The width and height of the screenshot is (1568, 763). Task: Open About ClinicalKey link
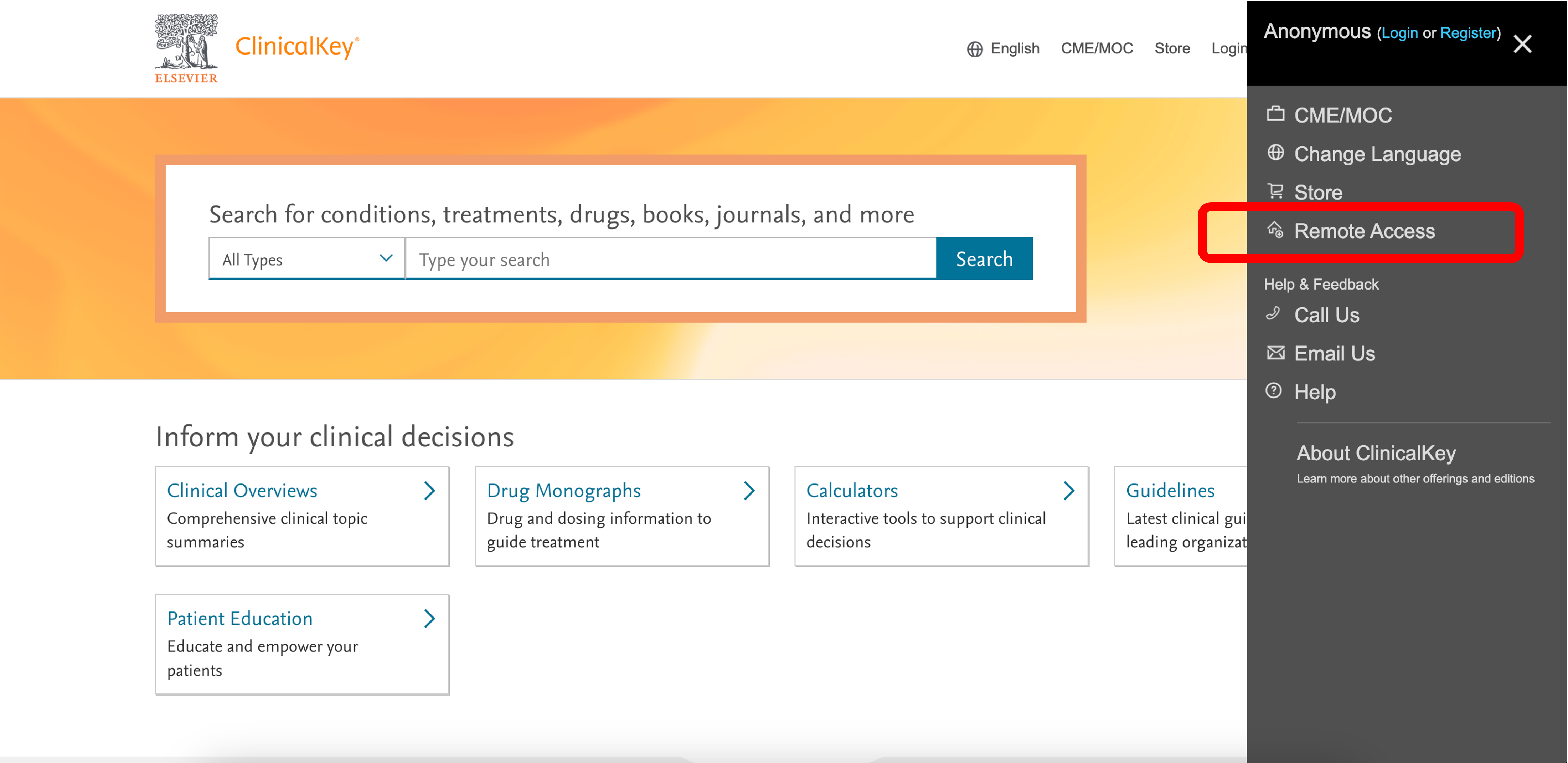(1376, 453)
